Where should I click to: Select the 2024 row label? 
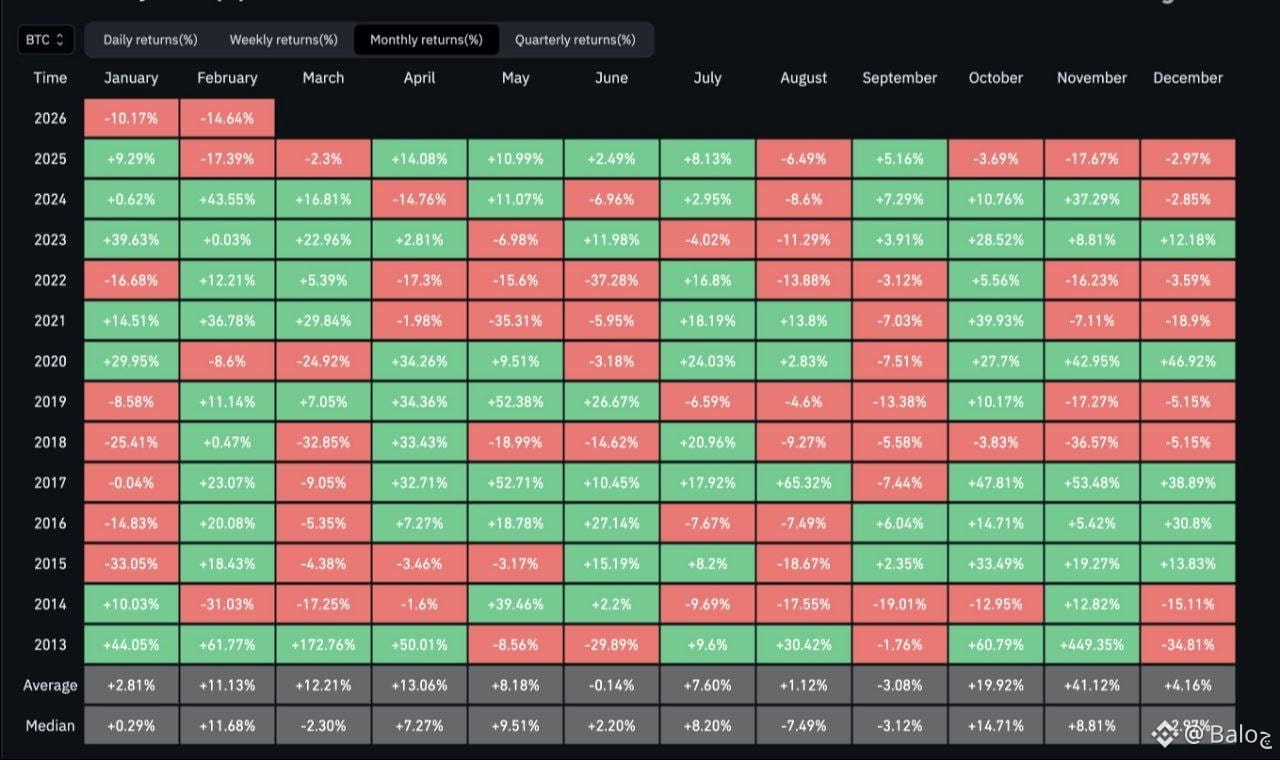(50, 199)
